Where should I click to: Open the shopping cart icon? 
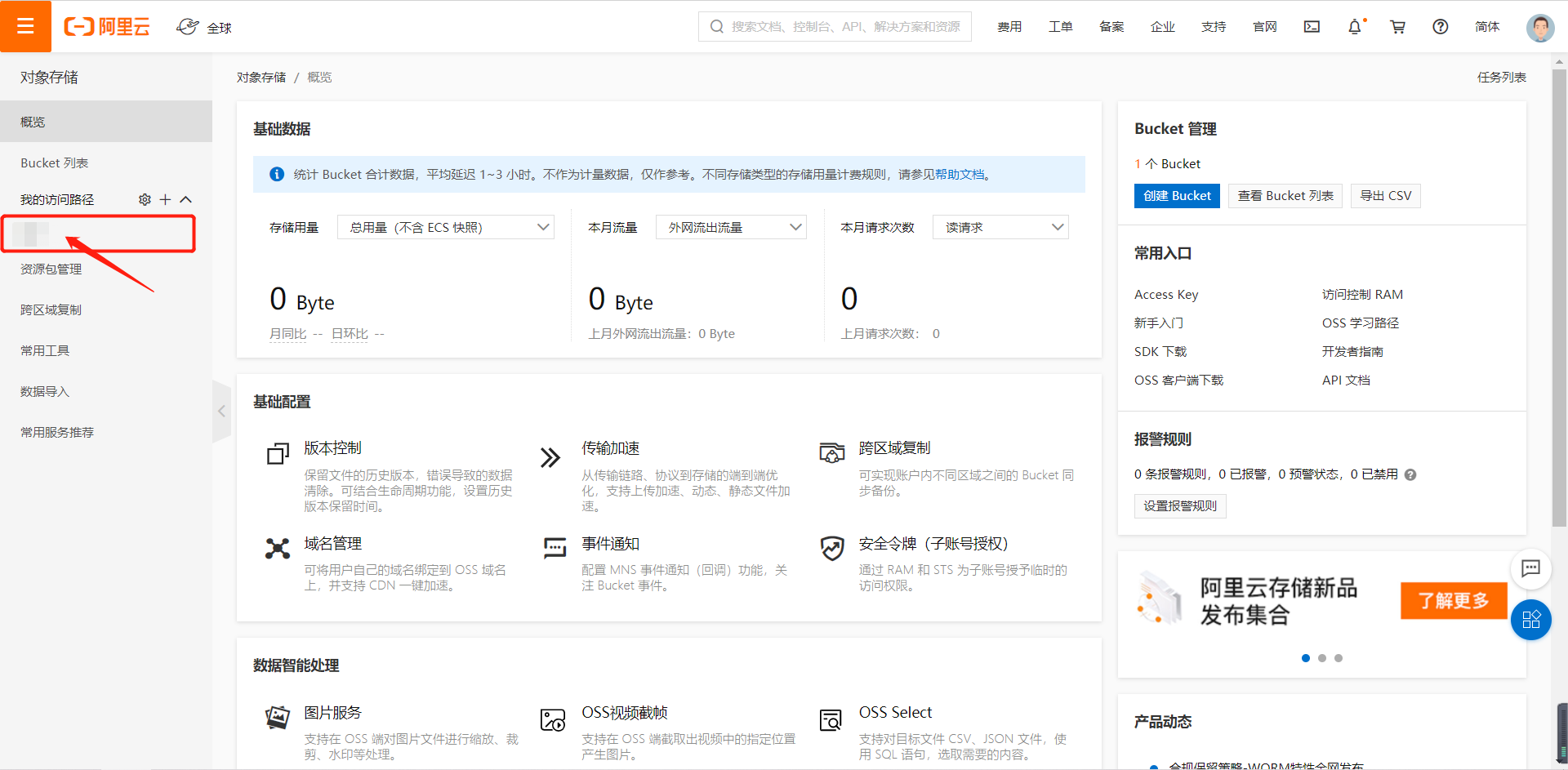[1397, 27]
